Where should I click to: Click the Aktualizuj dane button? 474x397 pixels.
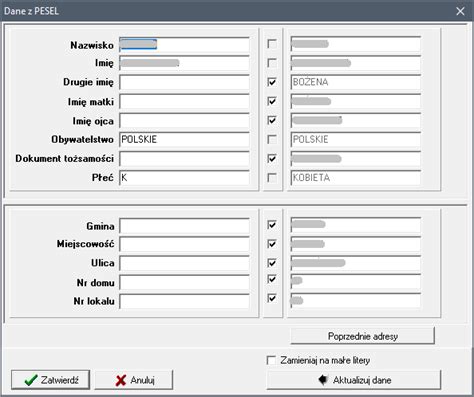(354, 380)
